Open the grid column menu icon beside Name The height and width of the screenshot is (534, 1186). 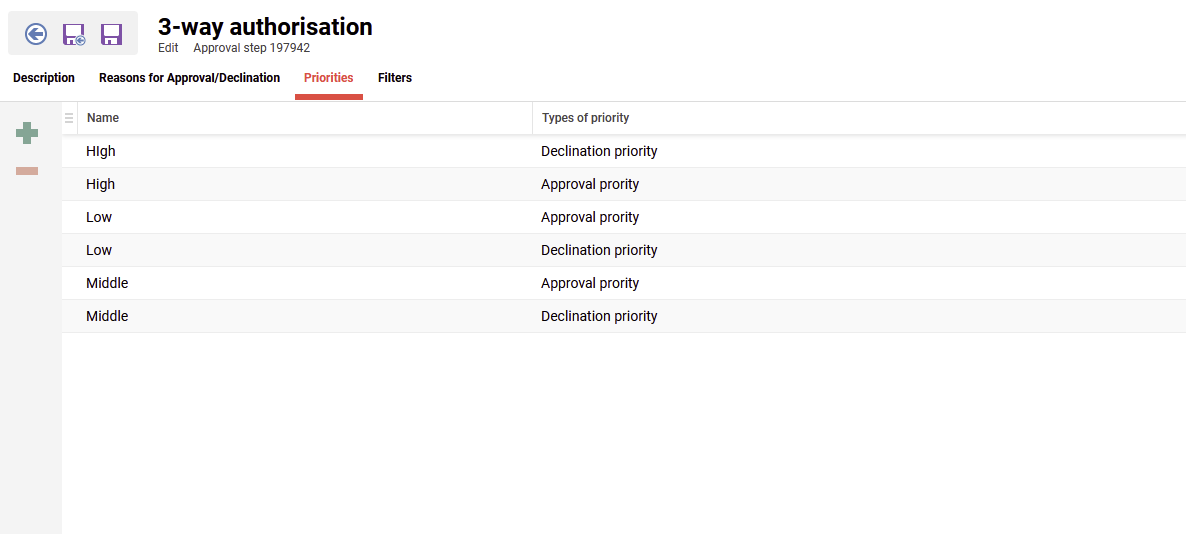pos(69,118)
